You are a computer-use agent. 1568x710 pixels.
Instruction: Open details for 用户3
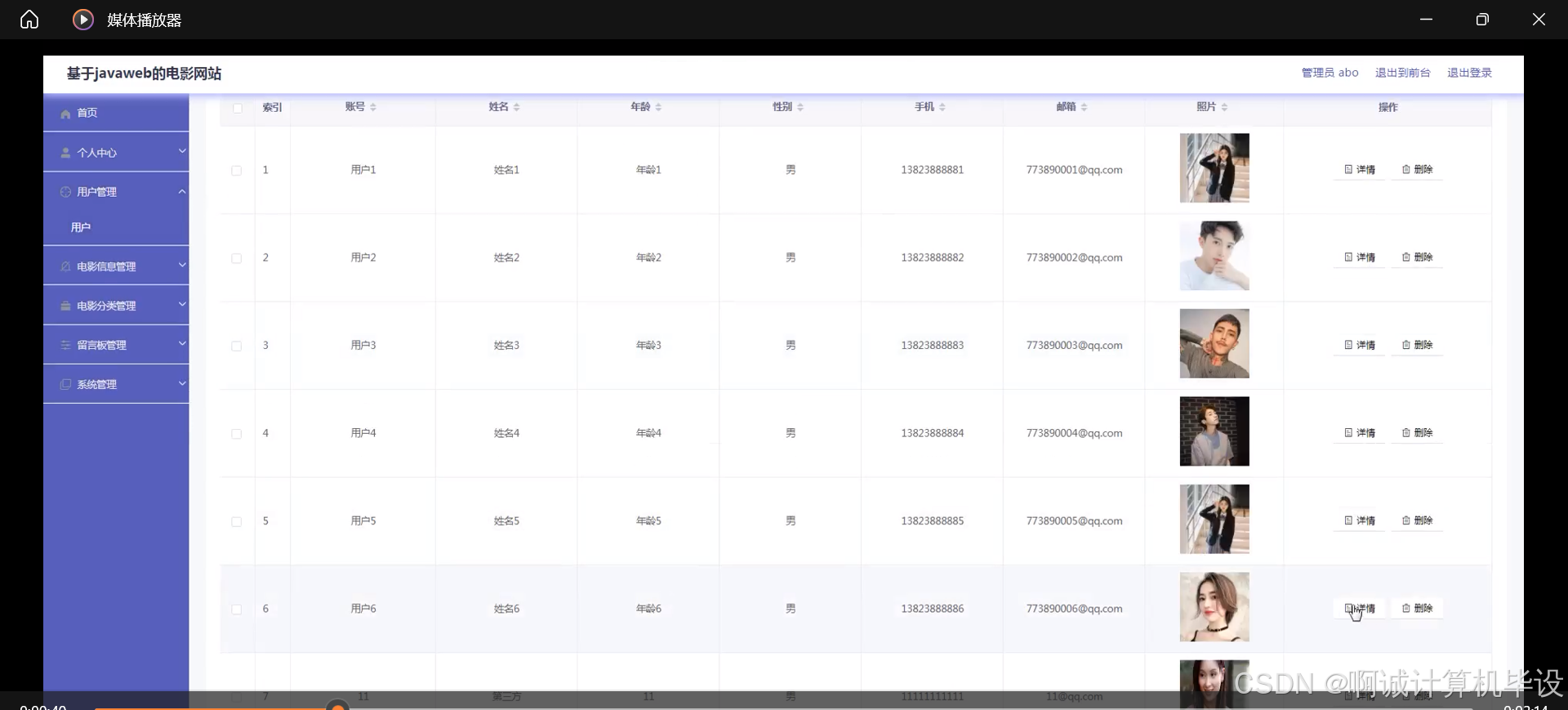coord(1360,345)
